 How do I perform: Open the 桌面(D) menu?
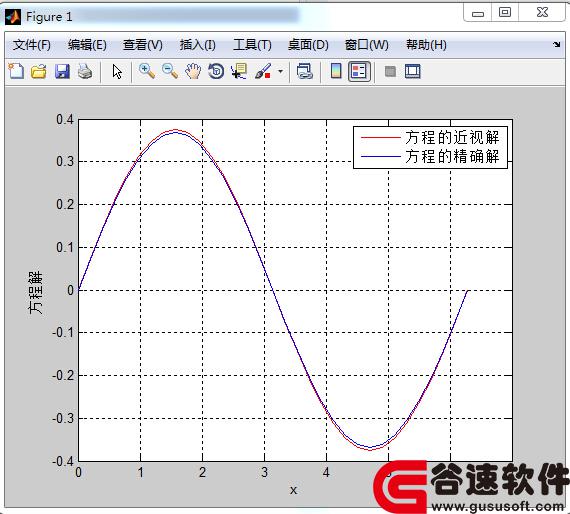click(308, 45)
